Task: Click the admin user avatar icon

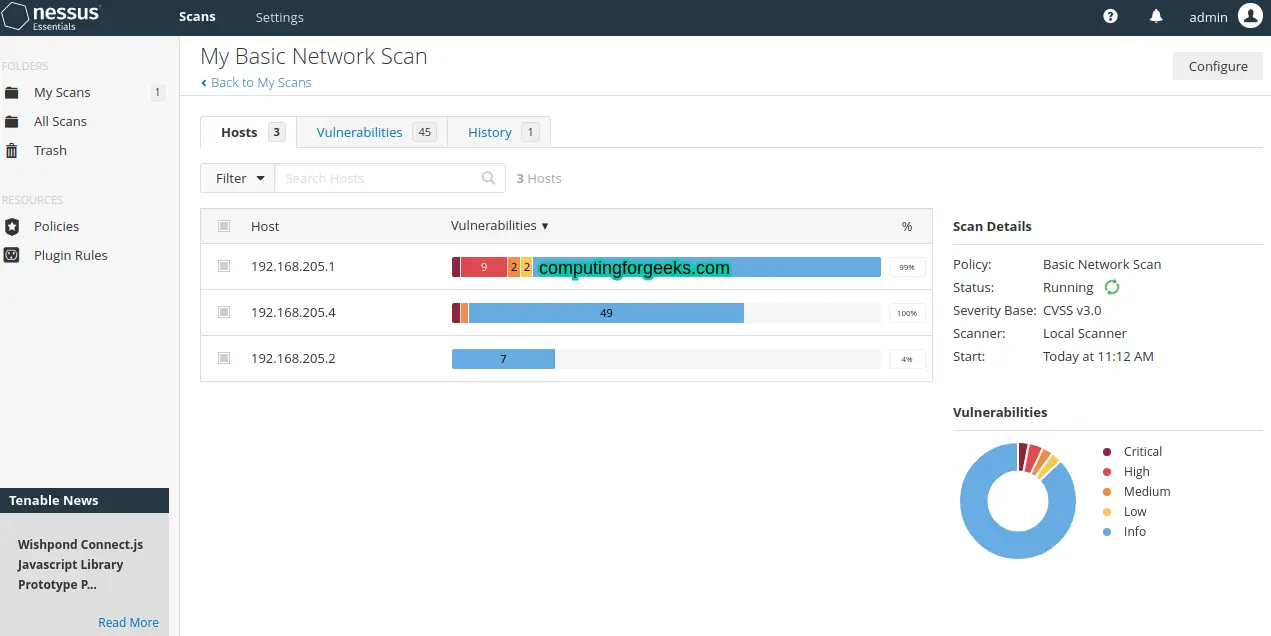Action: click(x=1250, y=16)
